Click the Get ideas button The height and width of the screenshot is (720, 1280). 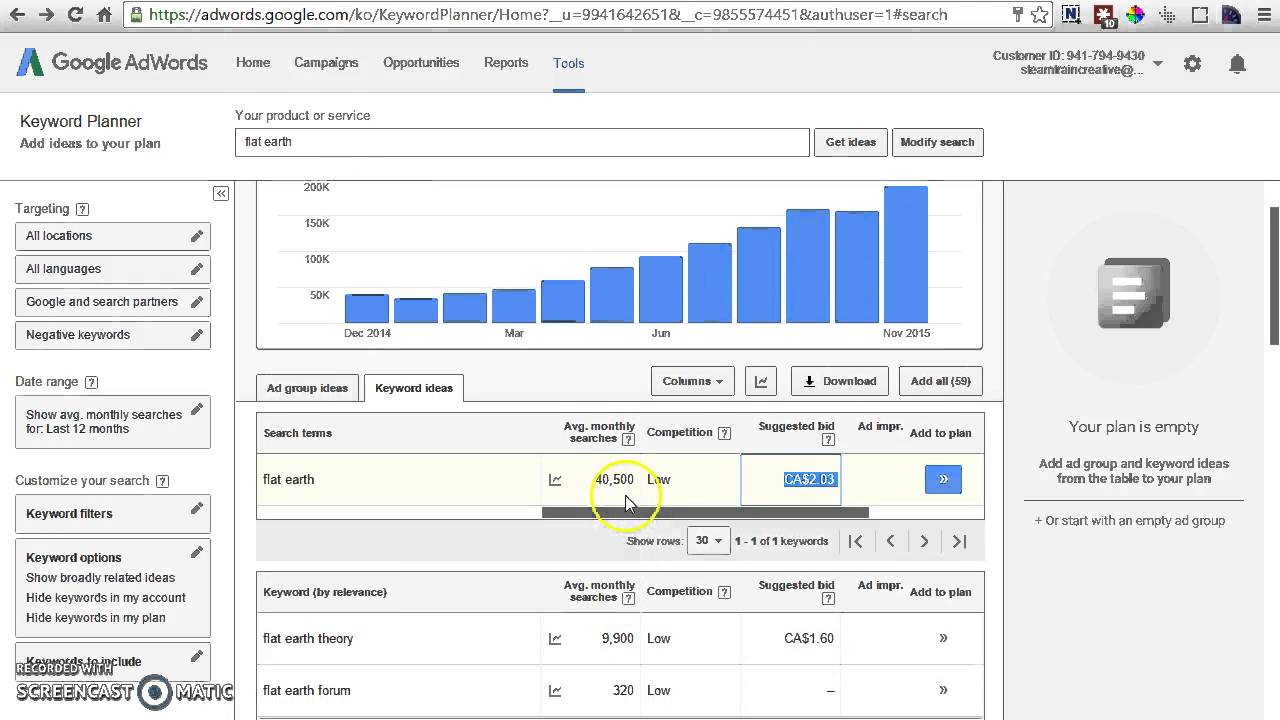(851, 142)
